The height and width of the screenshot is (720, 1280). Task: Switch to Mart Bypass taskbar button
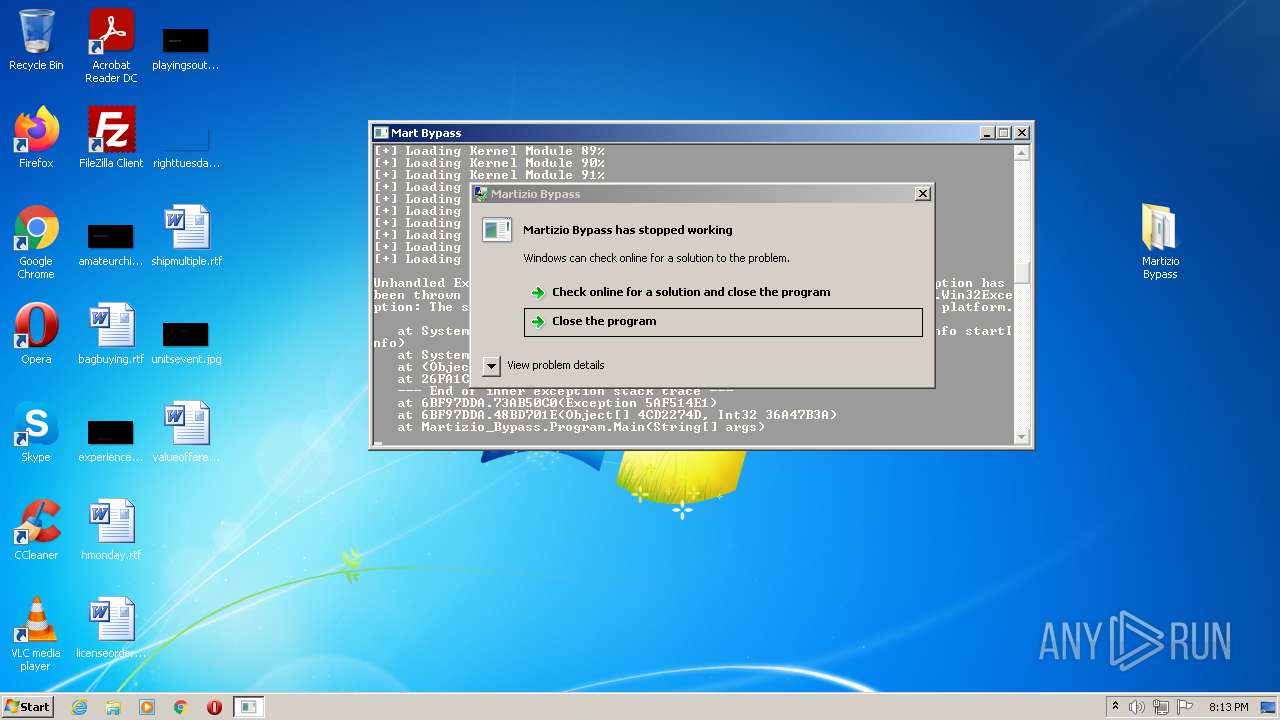pos(249,707)
